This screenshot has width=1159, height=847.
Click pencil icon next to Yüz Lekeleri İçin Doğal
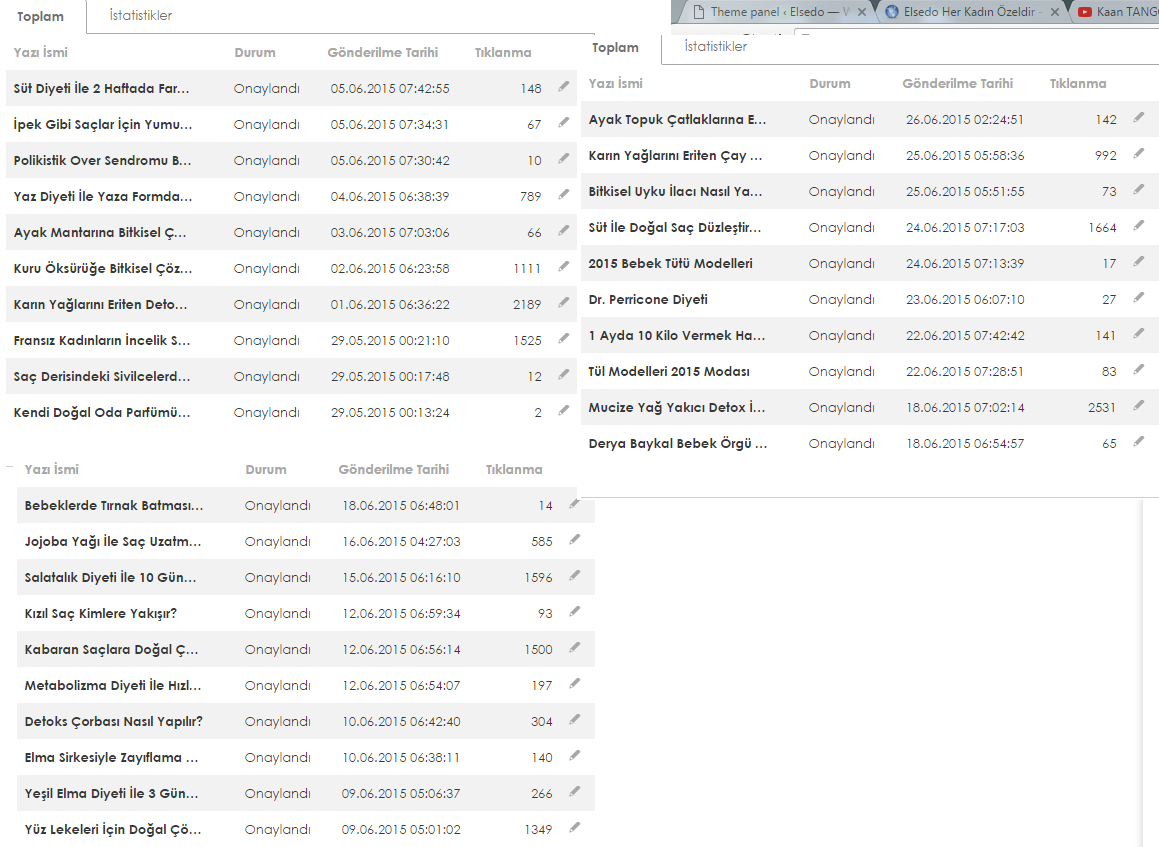[x=575, y=828]
